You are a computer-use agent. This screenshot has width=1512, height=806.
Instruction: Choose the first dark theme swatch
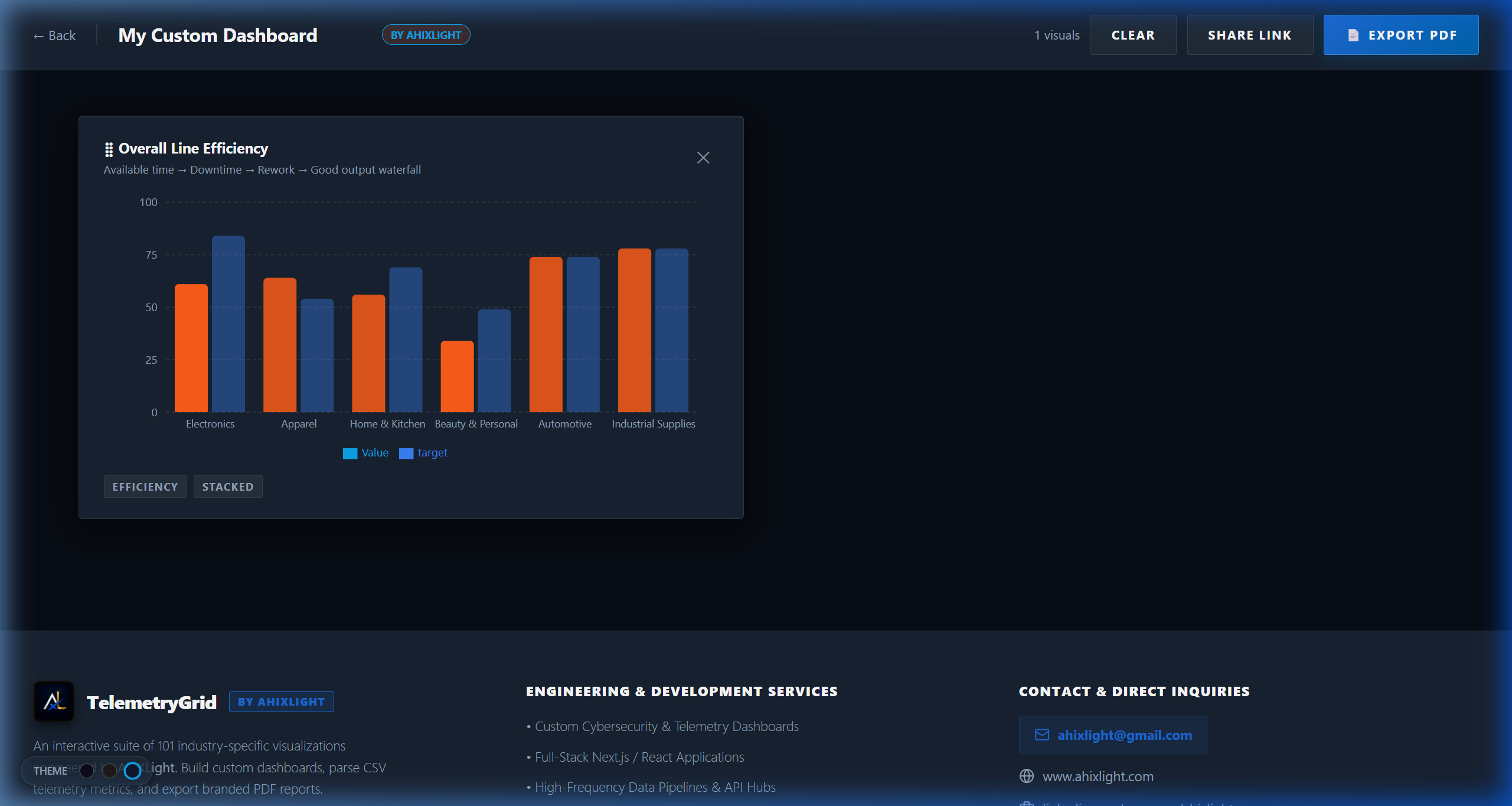(87, 771)
